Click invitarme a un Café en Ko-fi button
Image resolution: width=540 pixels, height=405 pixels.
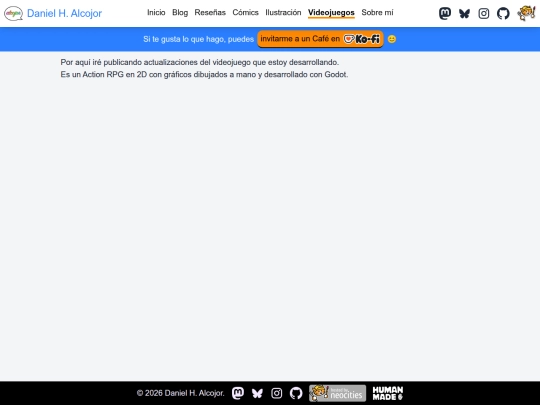coord(320,39)
